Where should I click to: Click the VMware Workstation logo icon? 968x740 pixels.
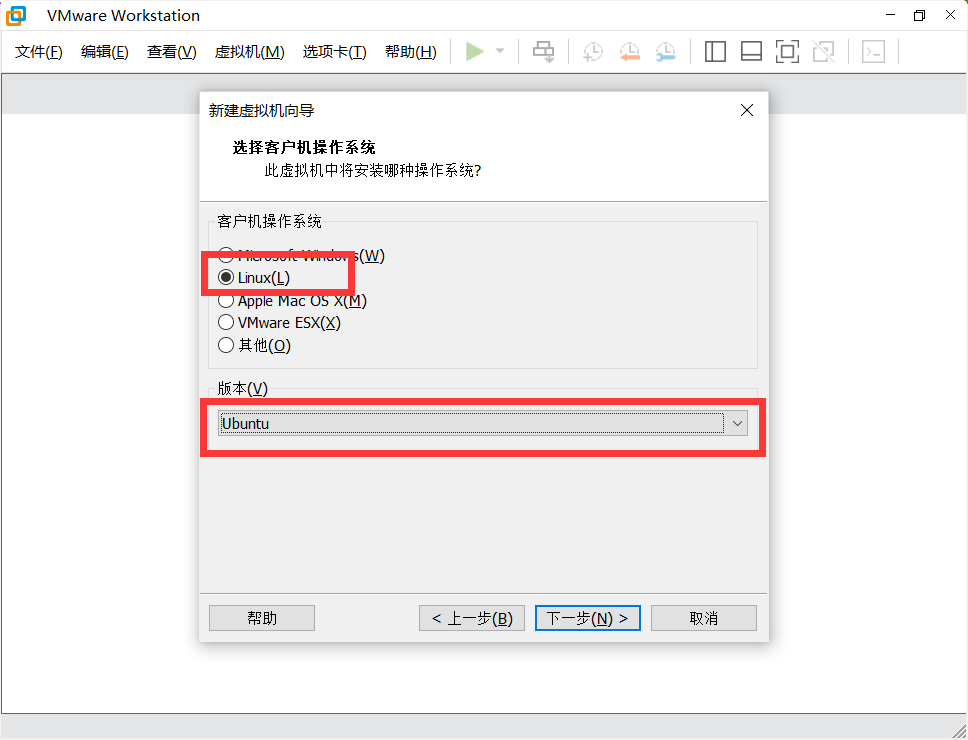16,16
